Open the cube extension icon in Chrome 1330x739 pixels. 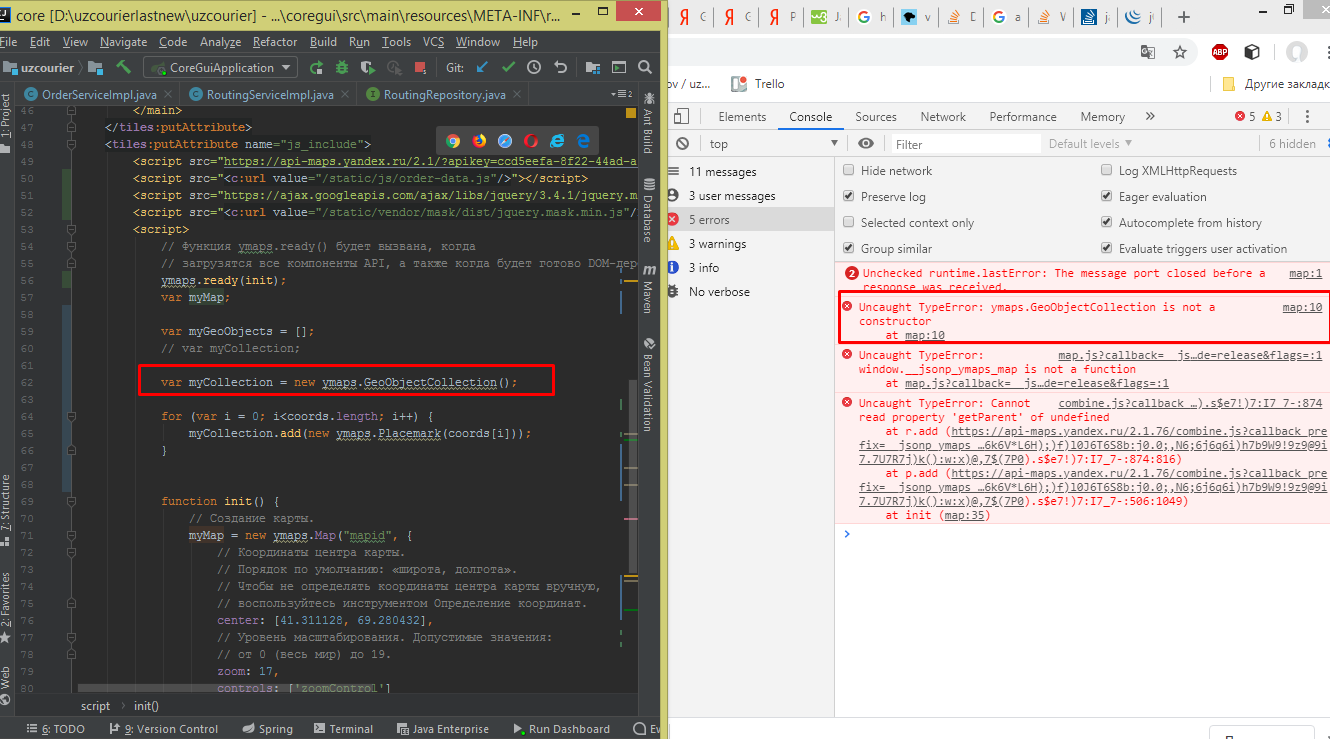point(1252,52)
